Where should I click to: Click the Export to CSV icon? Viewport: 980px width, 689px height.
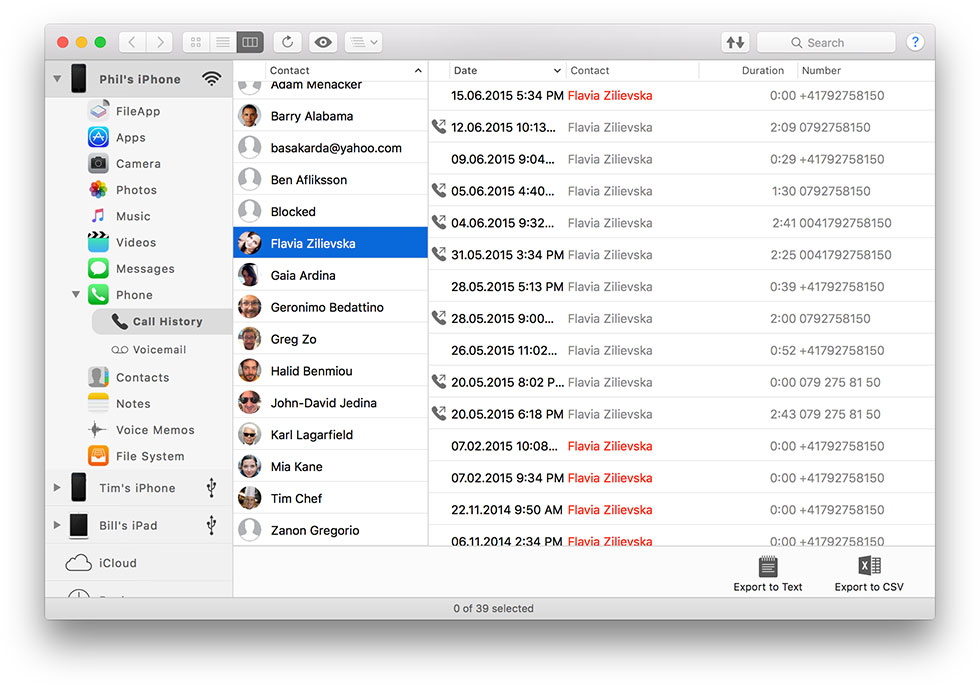point(869,567)
